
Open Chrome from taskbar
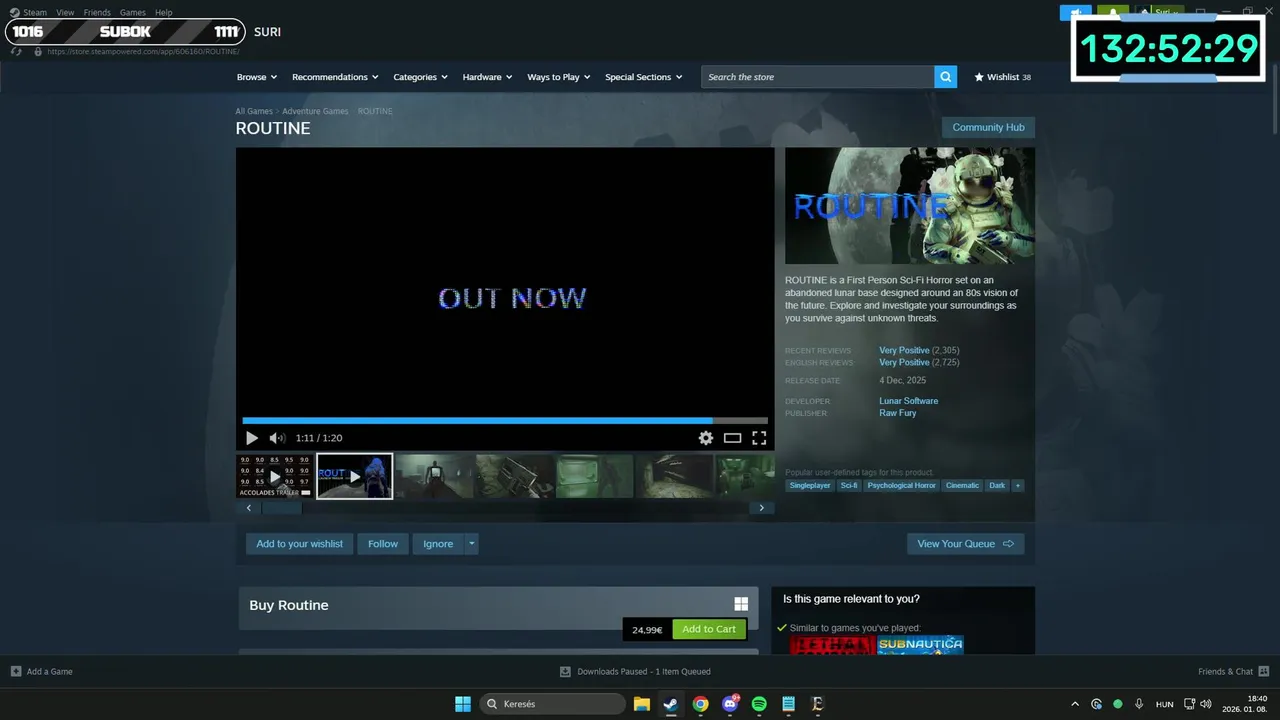click(x=700, y=704)
